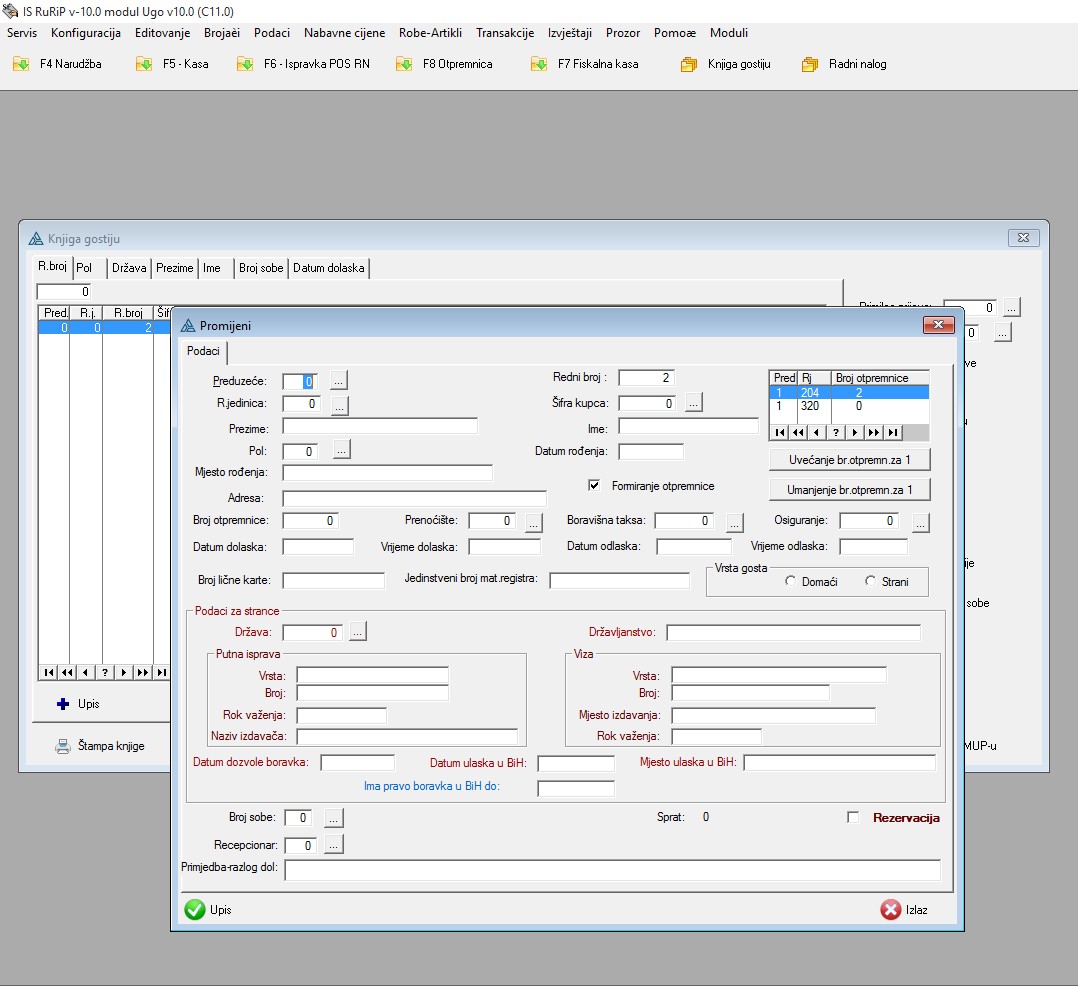Select Strani guest type

[870, 581]
